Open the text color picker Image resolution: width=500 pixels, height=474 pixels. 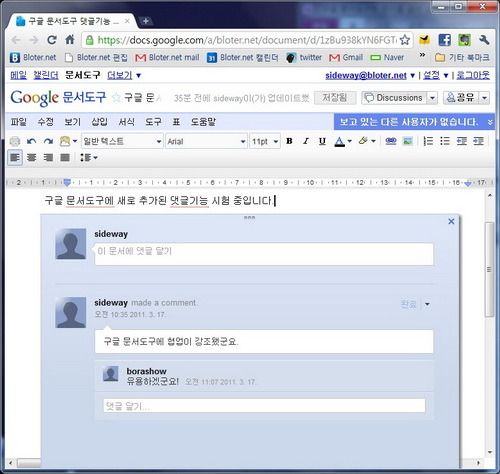click(343, 141)
